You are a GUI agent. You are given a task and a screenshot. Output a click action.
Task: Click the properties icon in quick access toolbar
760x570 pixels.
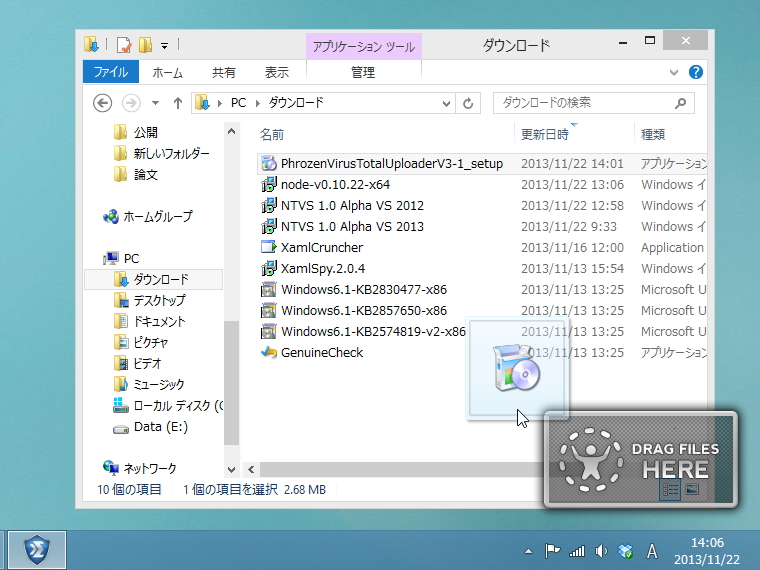click(124, 45)
